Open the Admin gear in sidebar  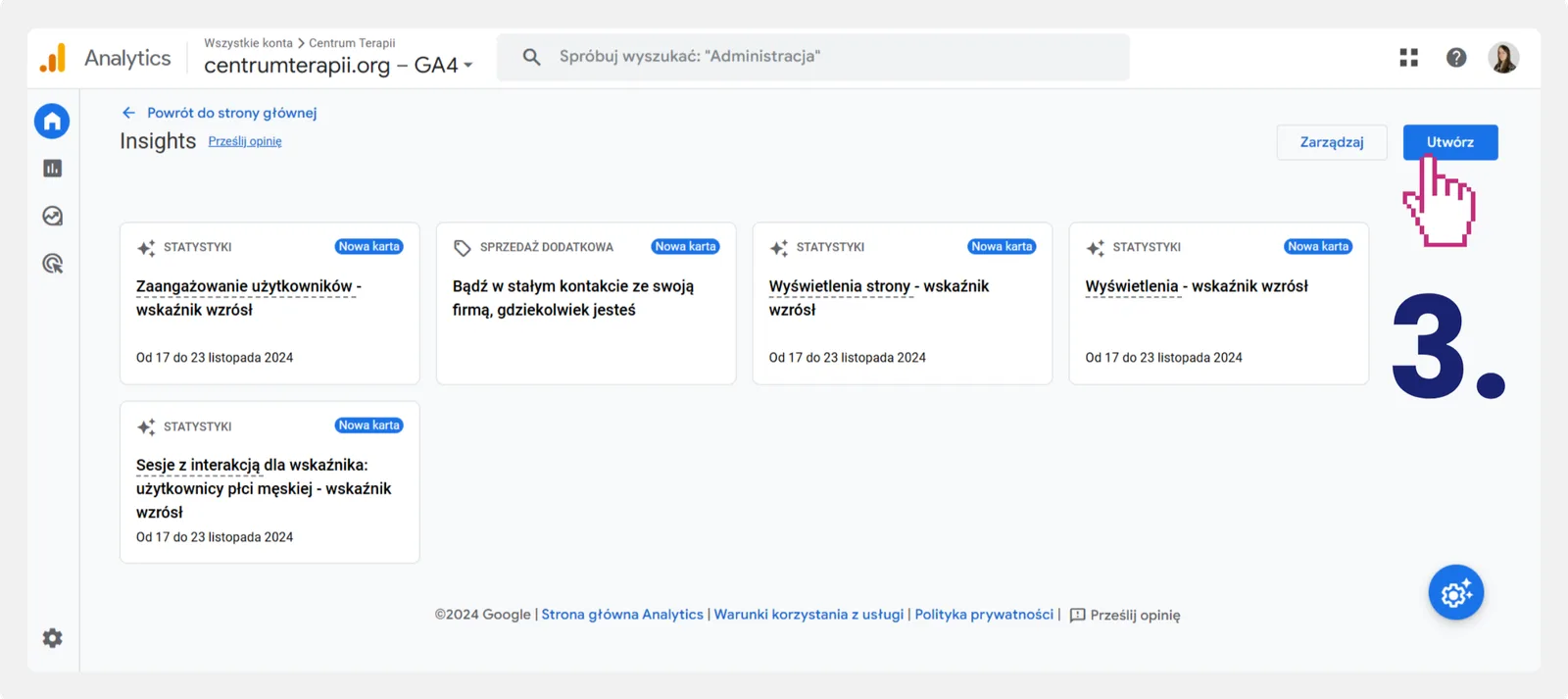point(53,638)
